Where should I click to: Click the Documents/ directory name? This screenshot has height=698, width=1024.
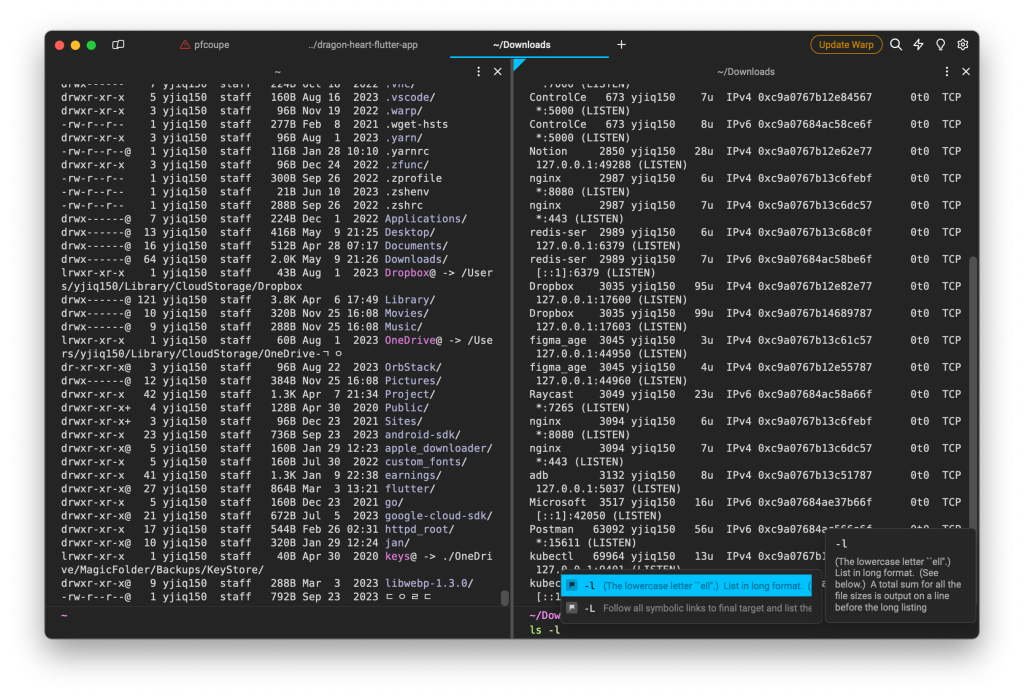click(x=416, y=246)
